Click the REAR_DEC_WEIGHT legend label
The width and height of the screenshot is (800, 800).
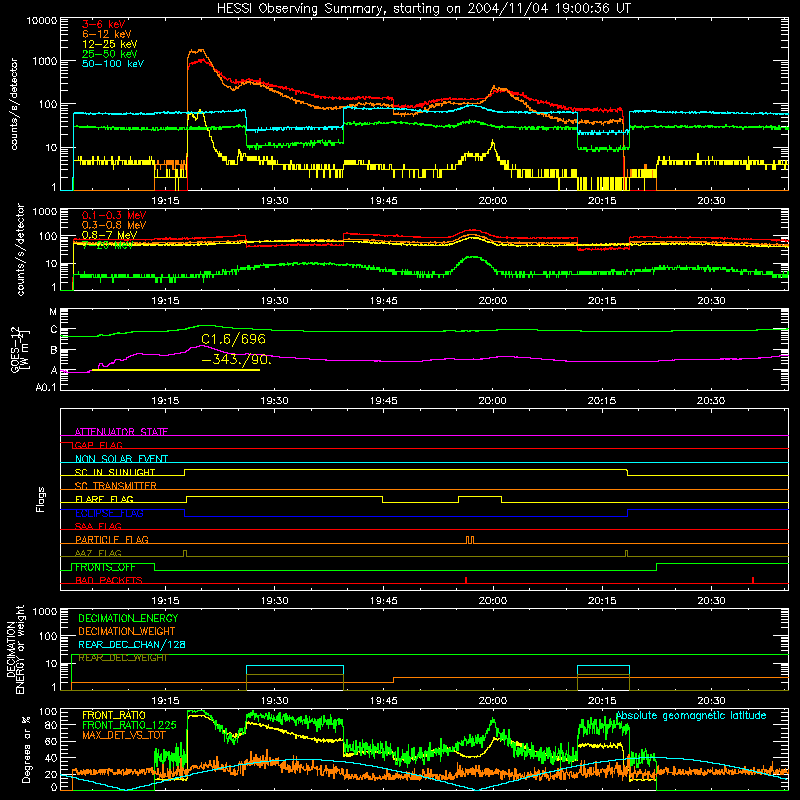coord(123,658)
